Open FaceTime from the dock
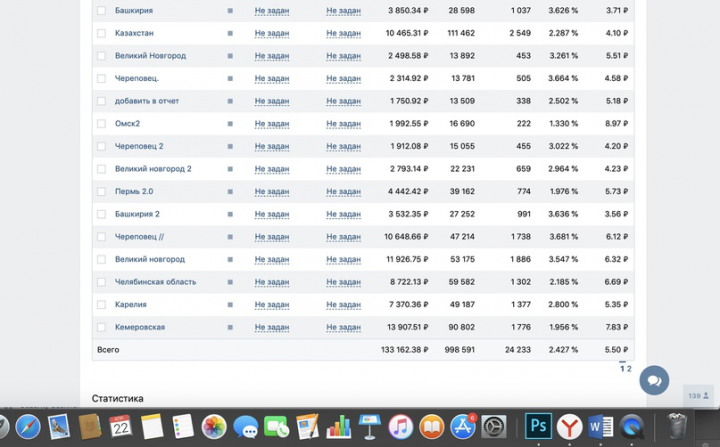Screen dimensions: 720x447 (x=276, y=427)
